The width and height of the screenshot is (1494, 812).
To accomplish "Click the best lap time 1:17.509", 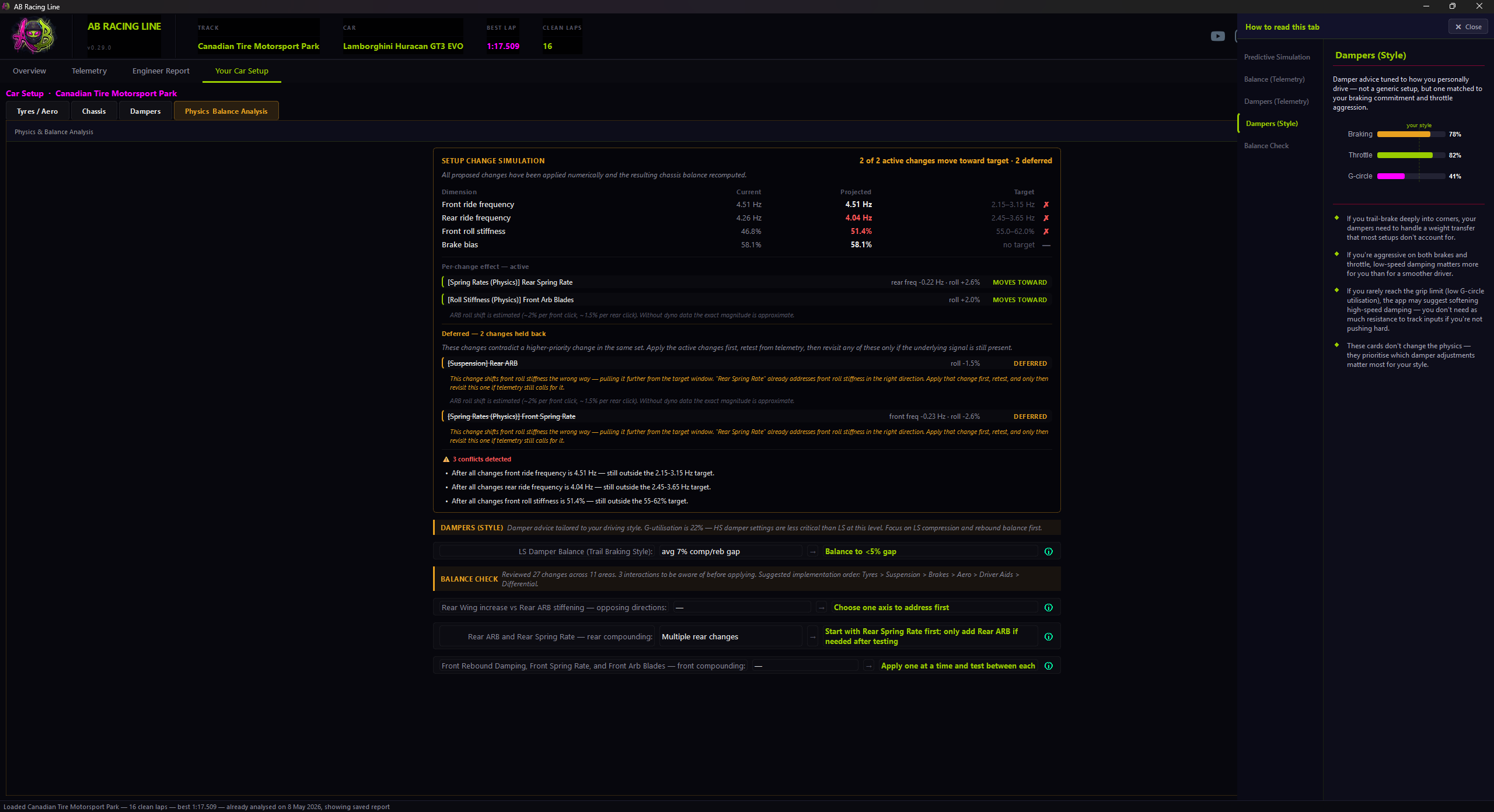I will [503, 46].
